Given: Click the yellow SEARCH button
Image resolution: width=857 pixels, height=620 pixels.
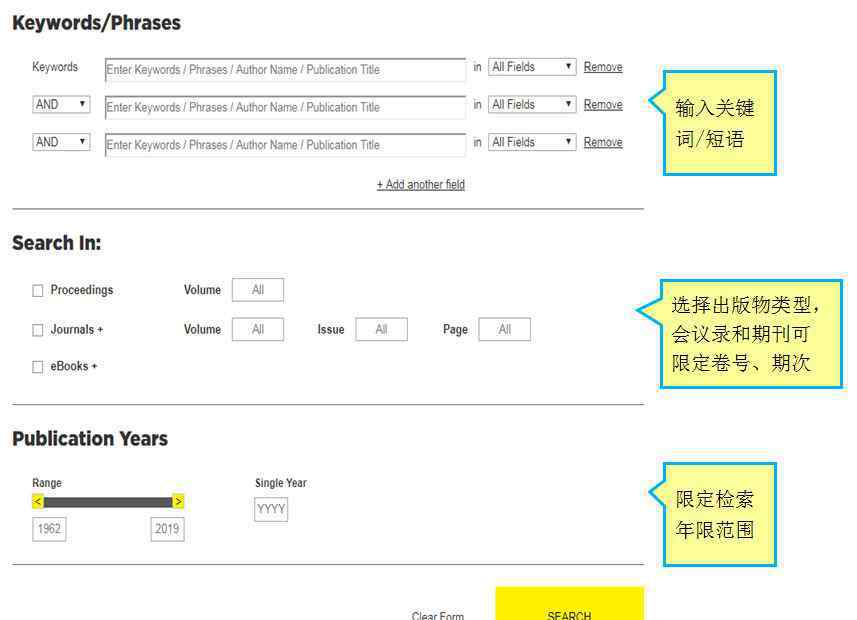Looking at the screenshot, I should point(570,604).
